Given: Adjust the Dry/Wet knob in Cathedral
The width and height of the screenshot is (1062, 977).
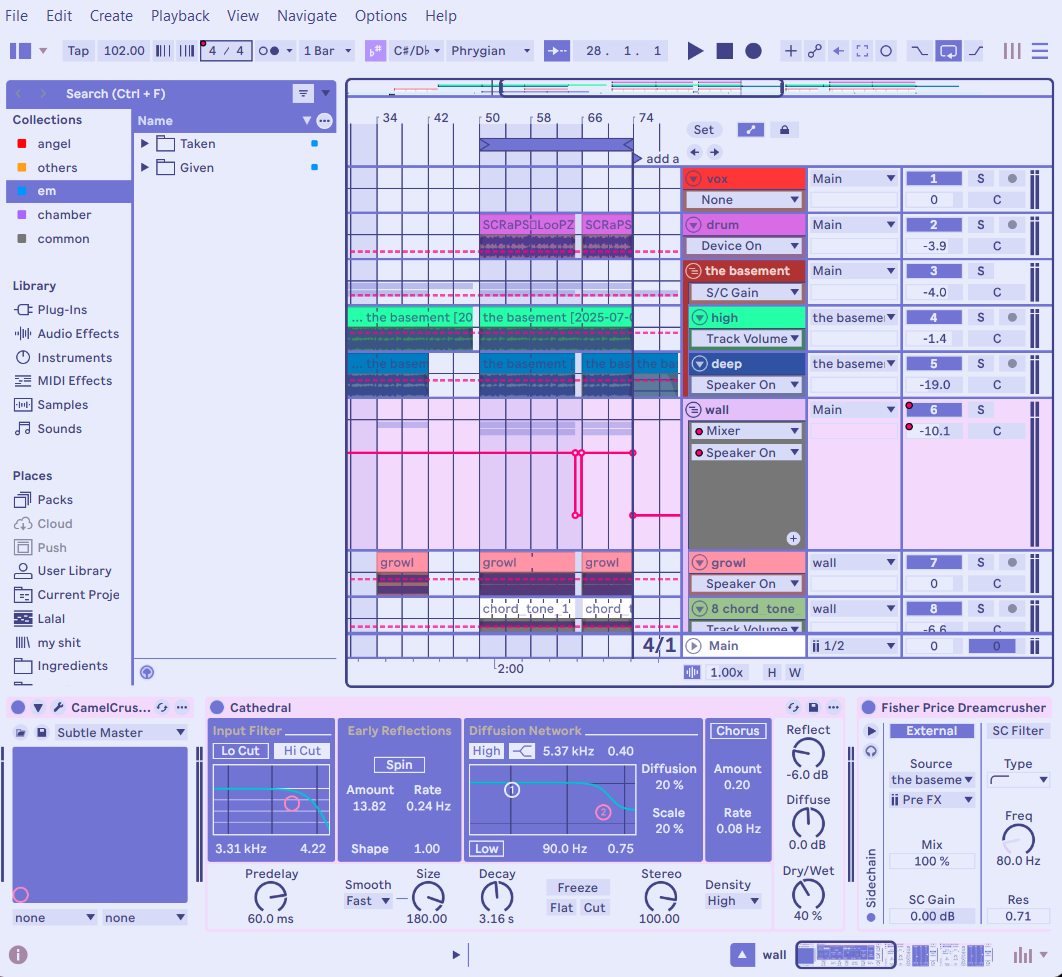Looking at the screenshot, I should [808, 893].
